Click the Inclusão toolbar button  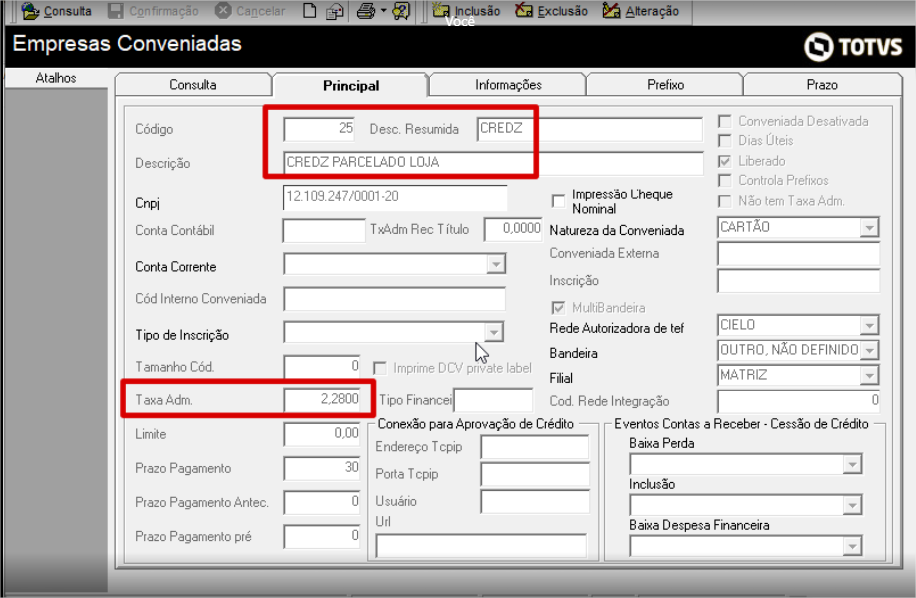466,11
